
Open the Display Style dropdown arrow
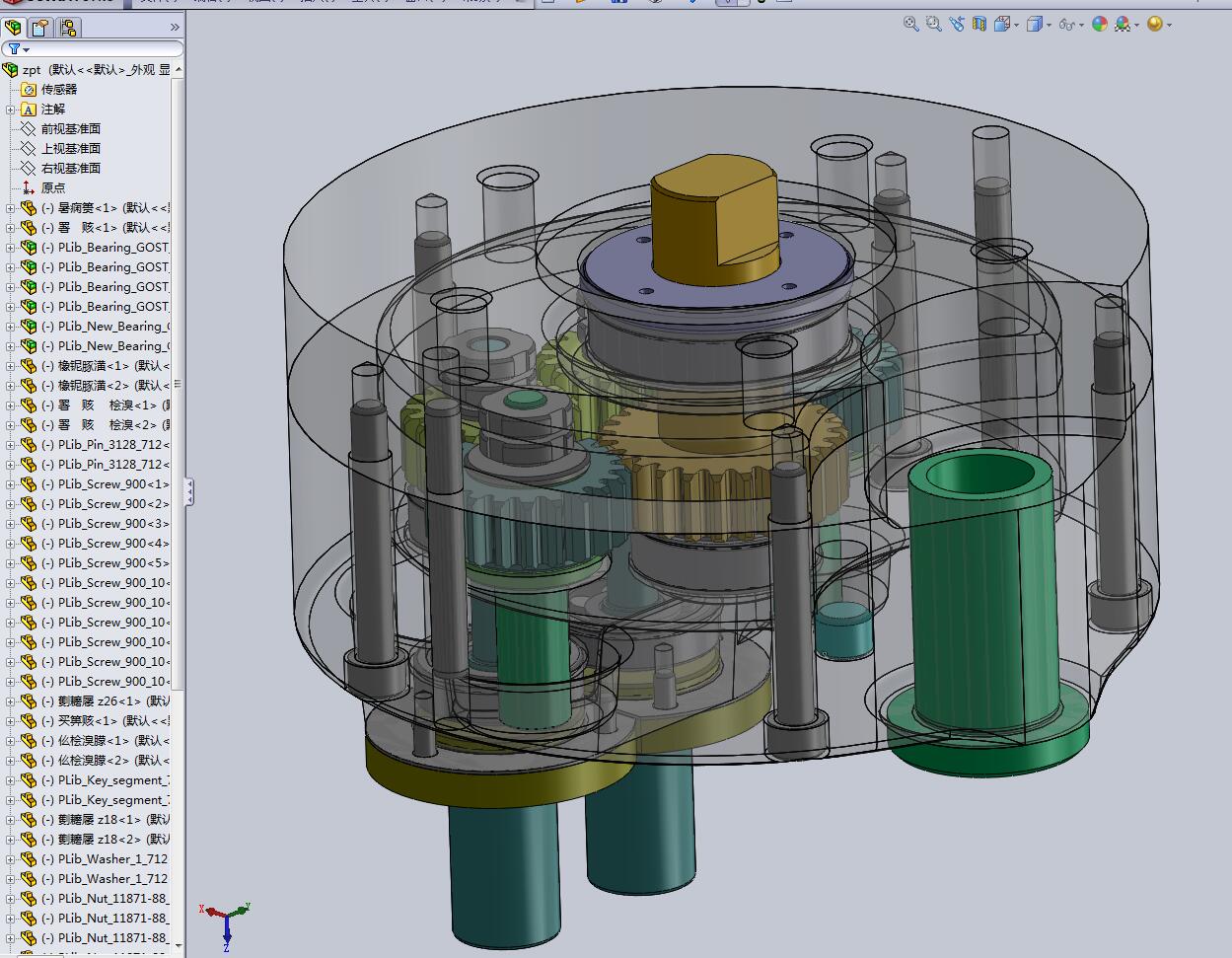tap(1049, 25)
